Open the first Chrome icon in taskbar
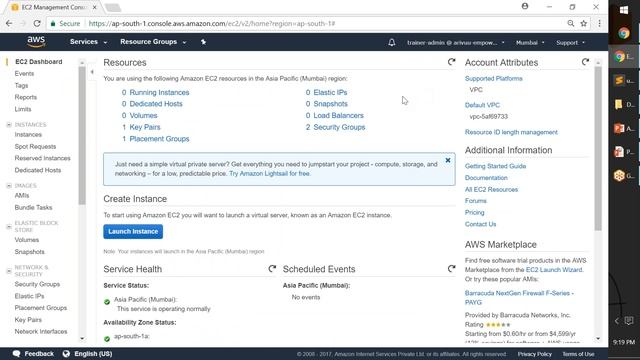The height and width of the screenshot is (360, 640). (x=624, y=33)
